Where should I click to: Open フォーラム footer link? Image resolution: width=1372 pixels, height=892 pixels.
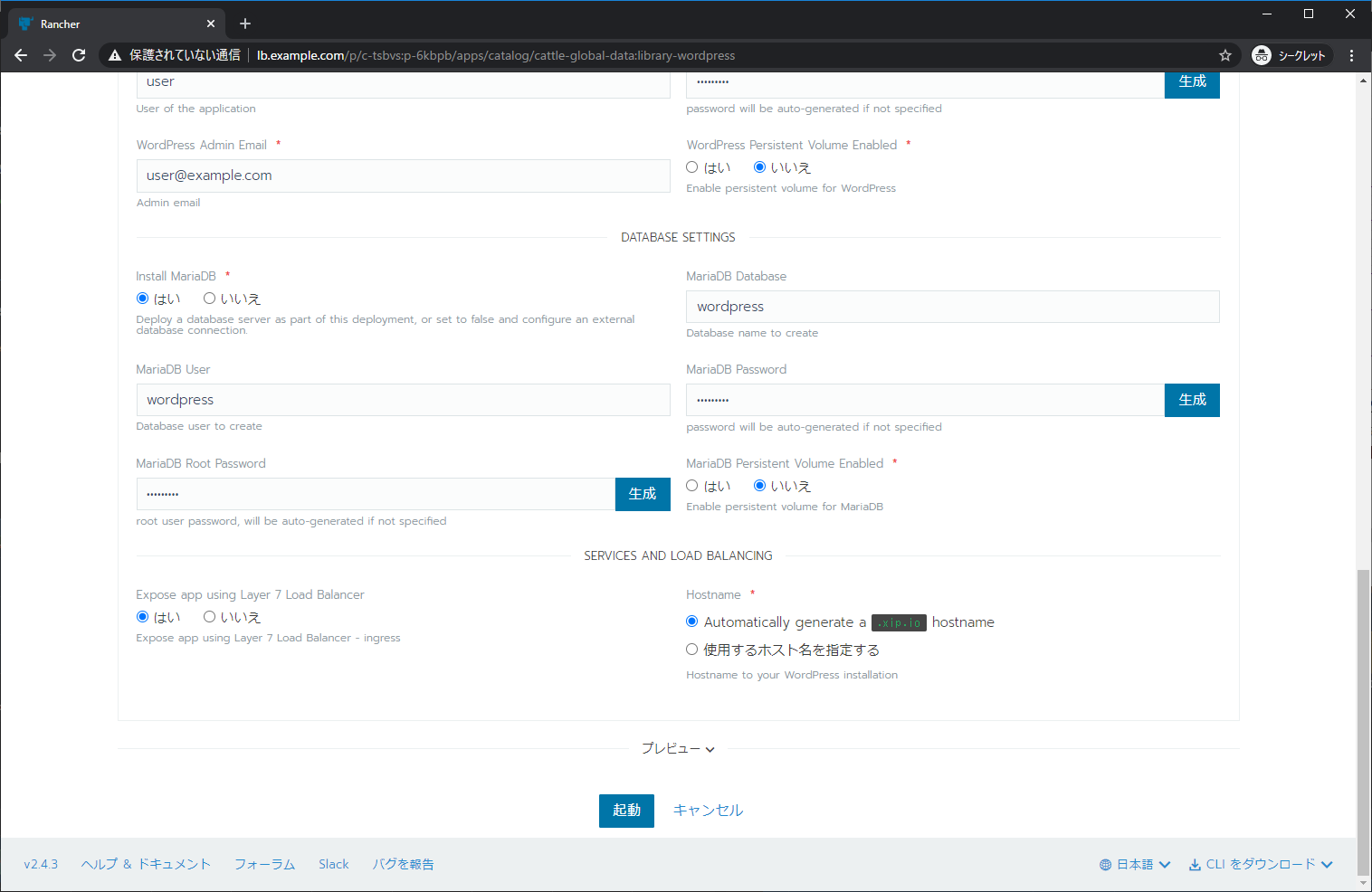(x=264, y=864)
